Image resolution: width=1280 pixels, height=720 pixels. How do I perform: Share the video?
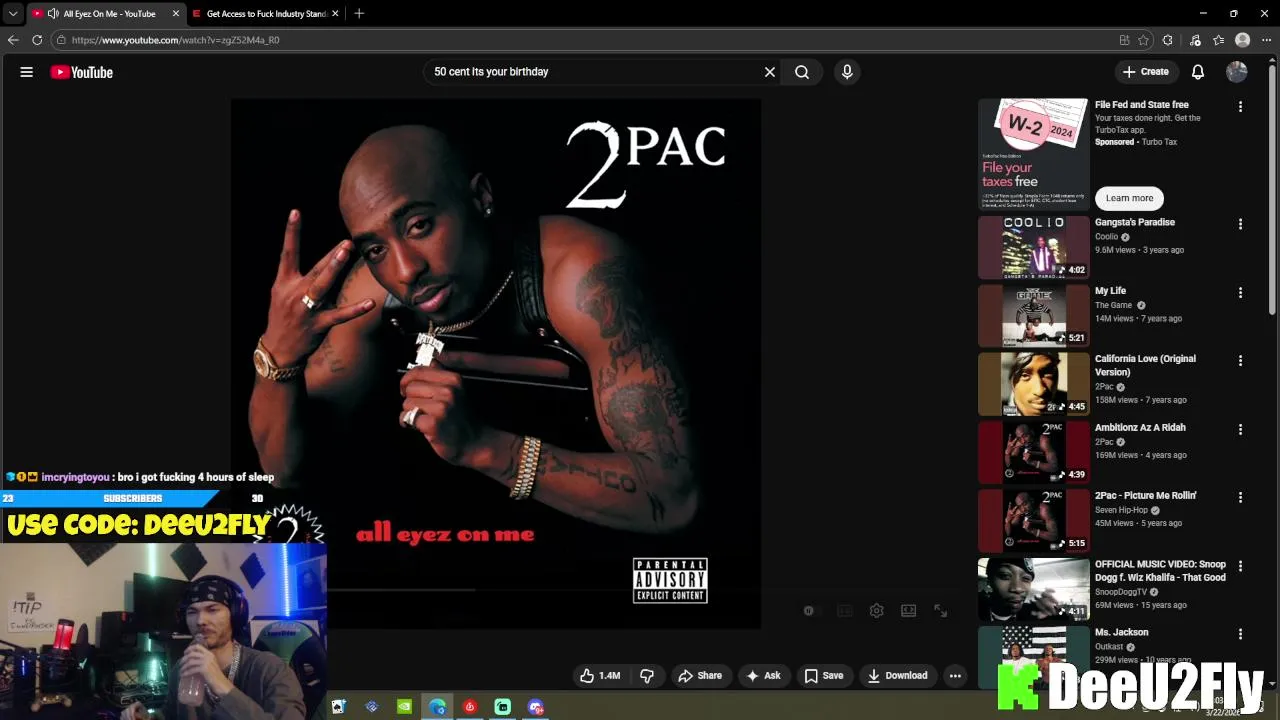click(700, 676)
